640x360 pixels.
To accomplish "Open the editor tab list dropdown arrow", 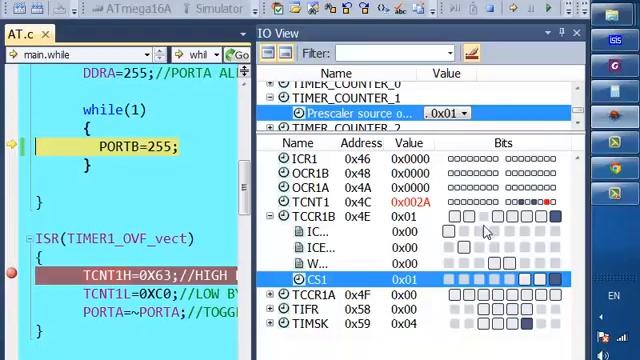I will click(x=243, y=35).
